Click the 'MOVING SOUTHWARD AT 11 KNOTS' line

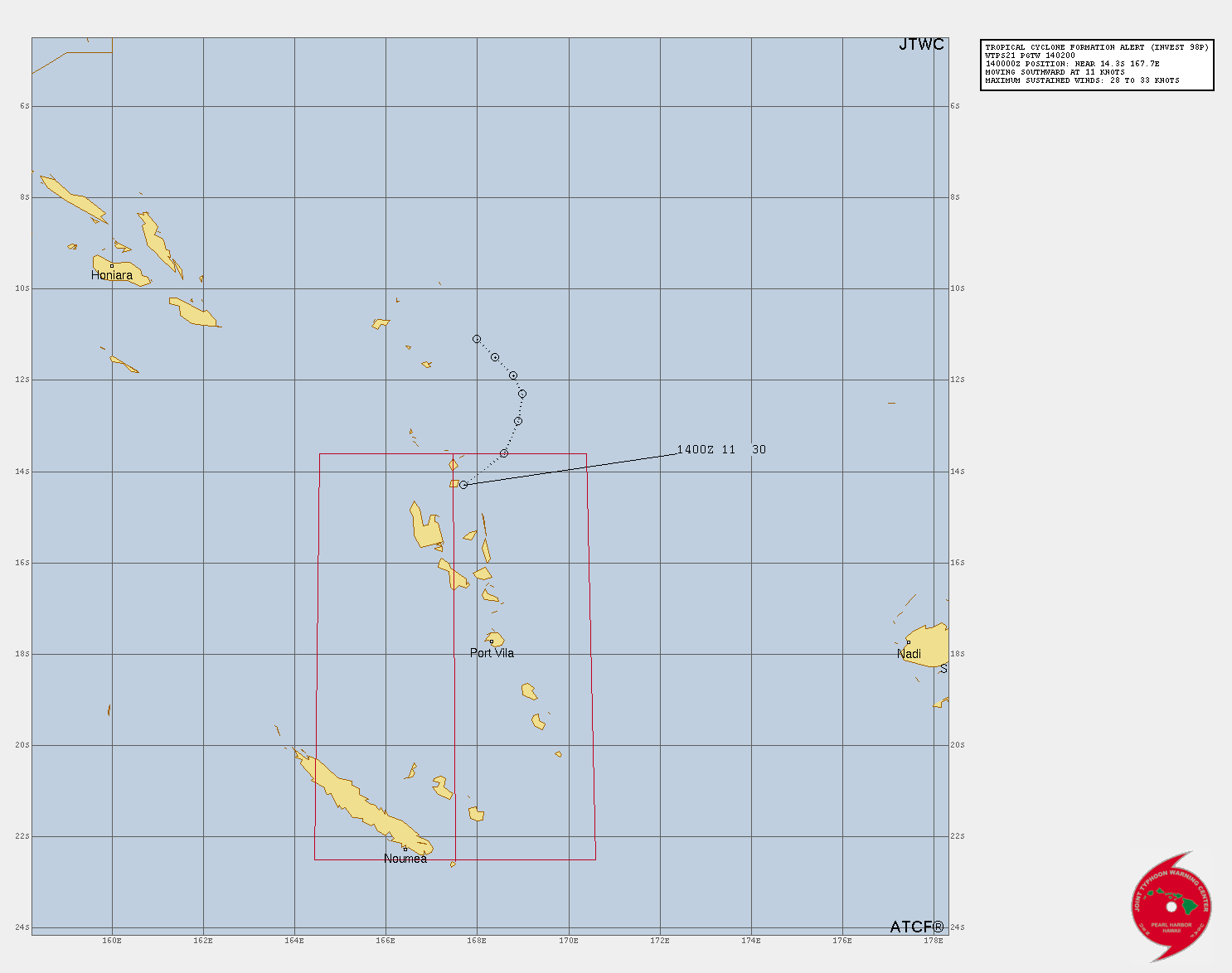pyautogui.click(x=1055, y=72)
